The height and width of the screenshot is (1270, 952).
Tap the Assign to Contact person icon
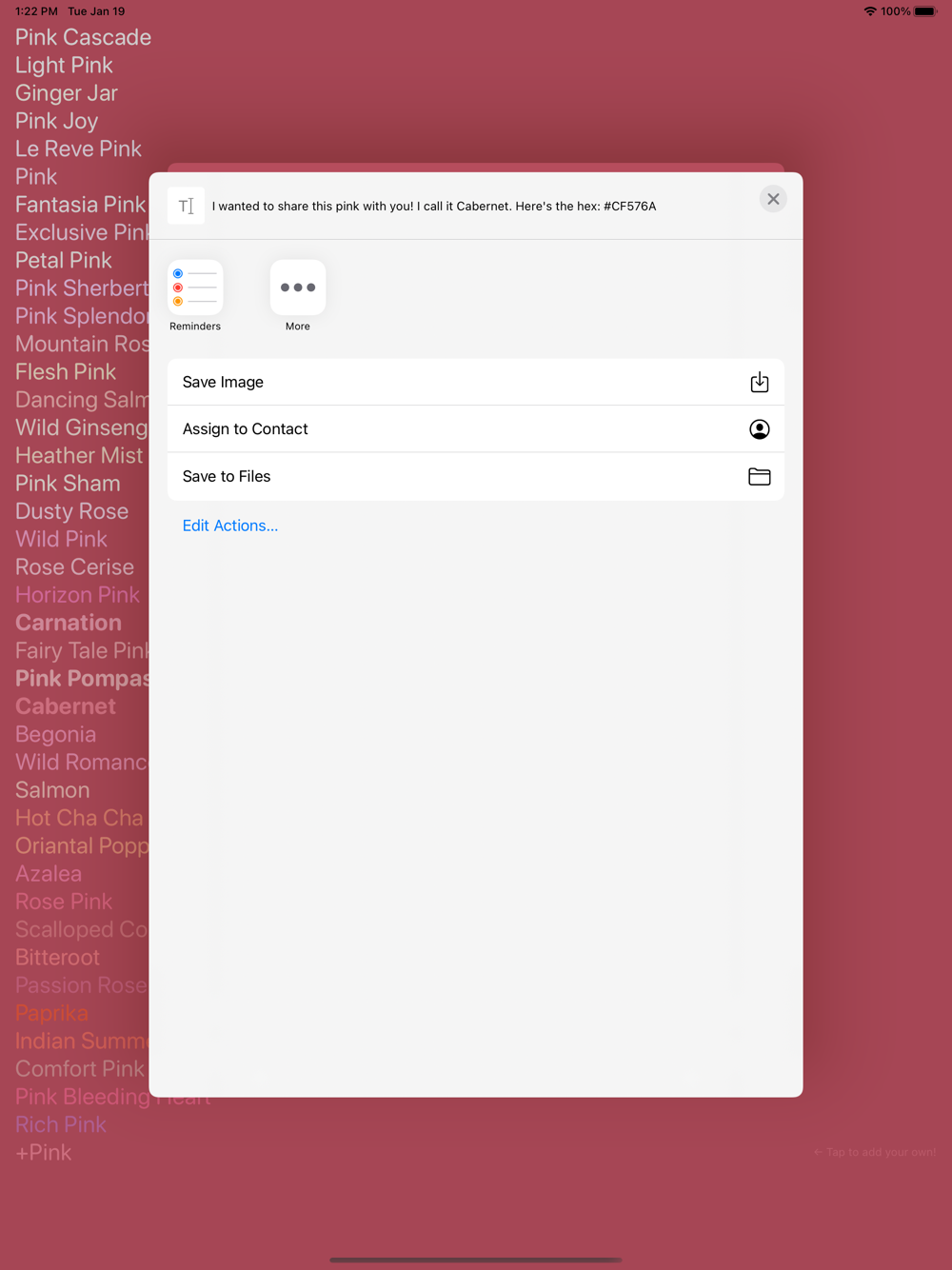759,429
